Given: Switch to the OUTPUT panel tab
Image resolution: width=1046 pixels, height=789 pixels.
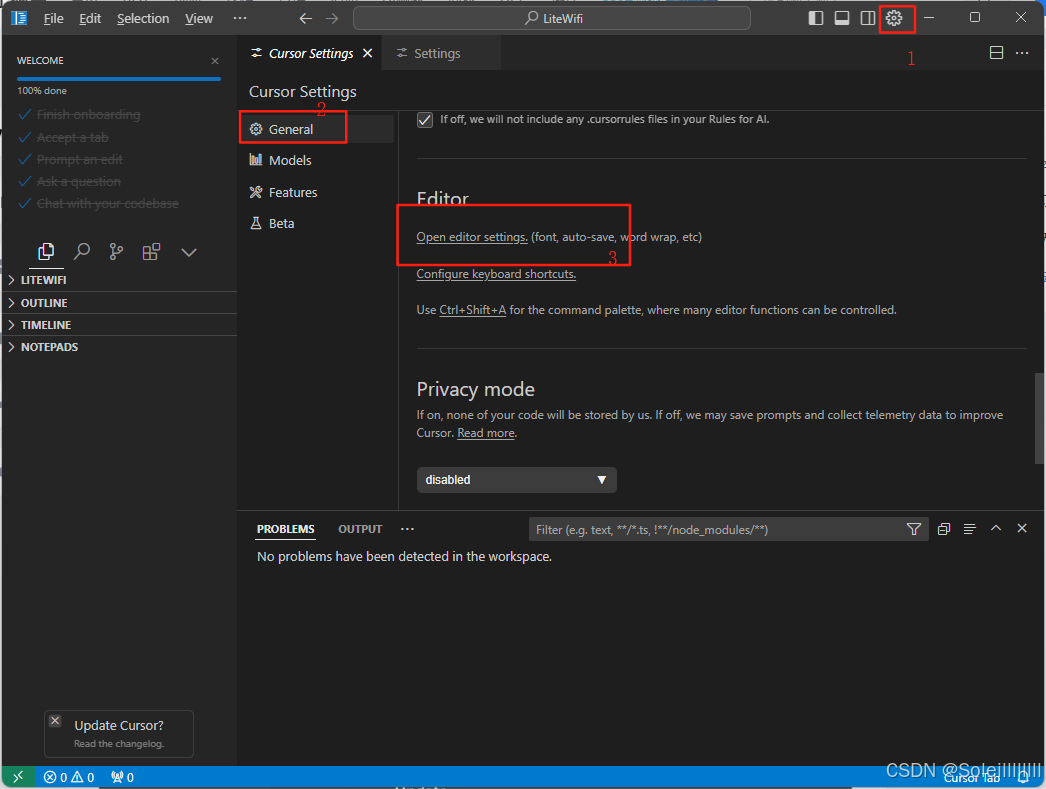Looking at the screenshot, I should coord(360,529).
